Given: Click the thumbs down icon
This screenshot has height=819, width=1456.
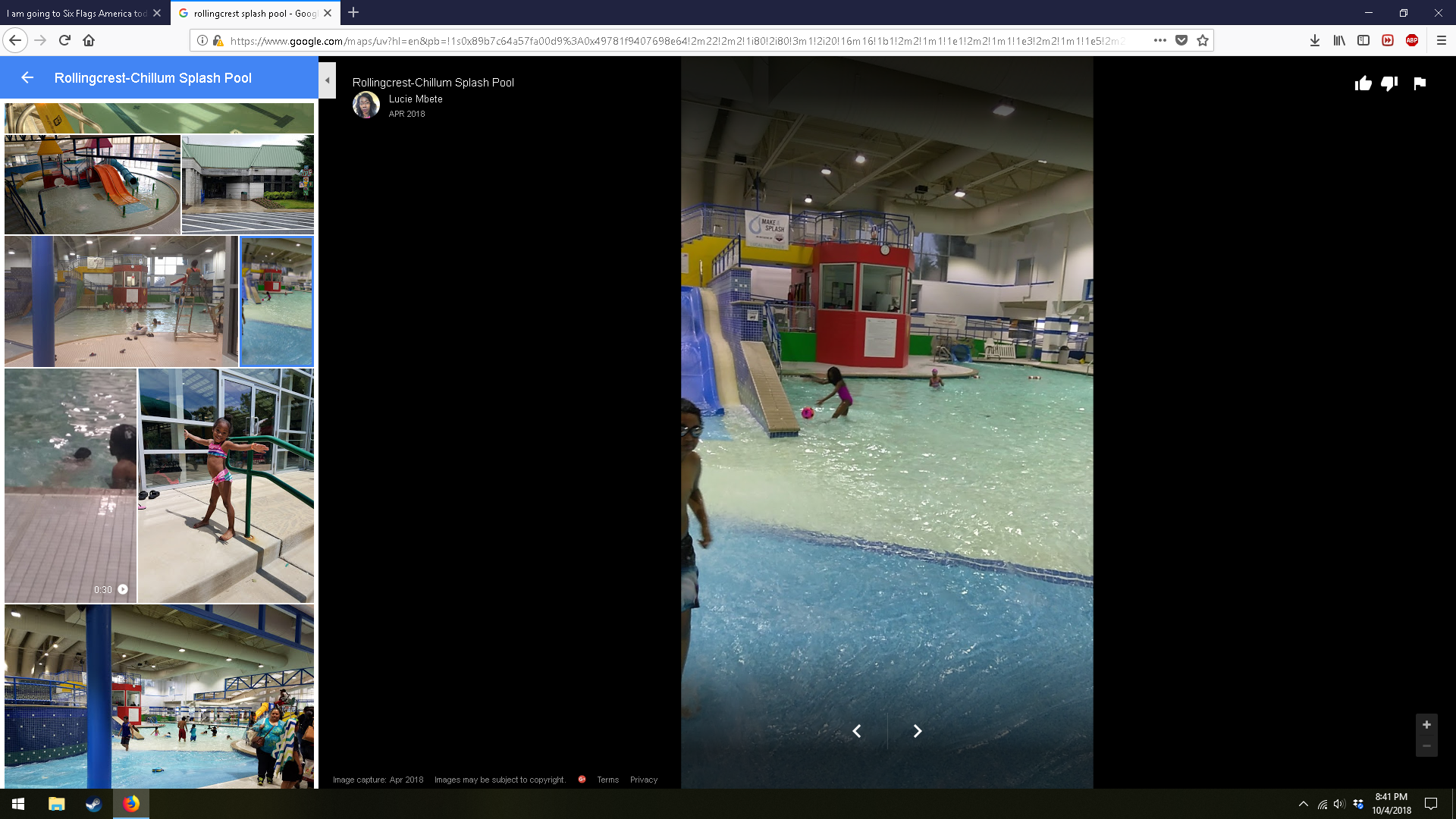Looking at the screenshot, I should coord(1389,83).
